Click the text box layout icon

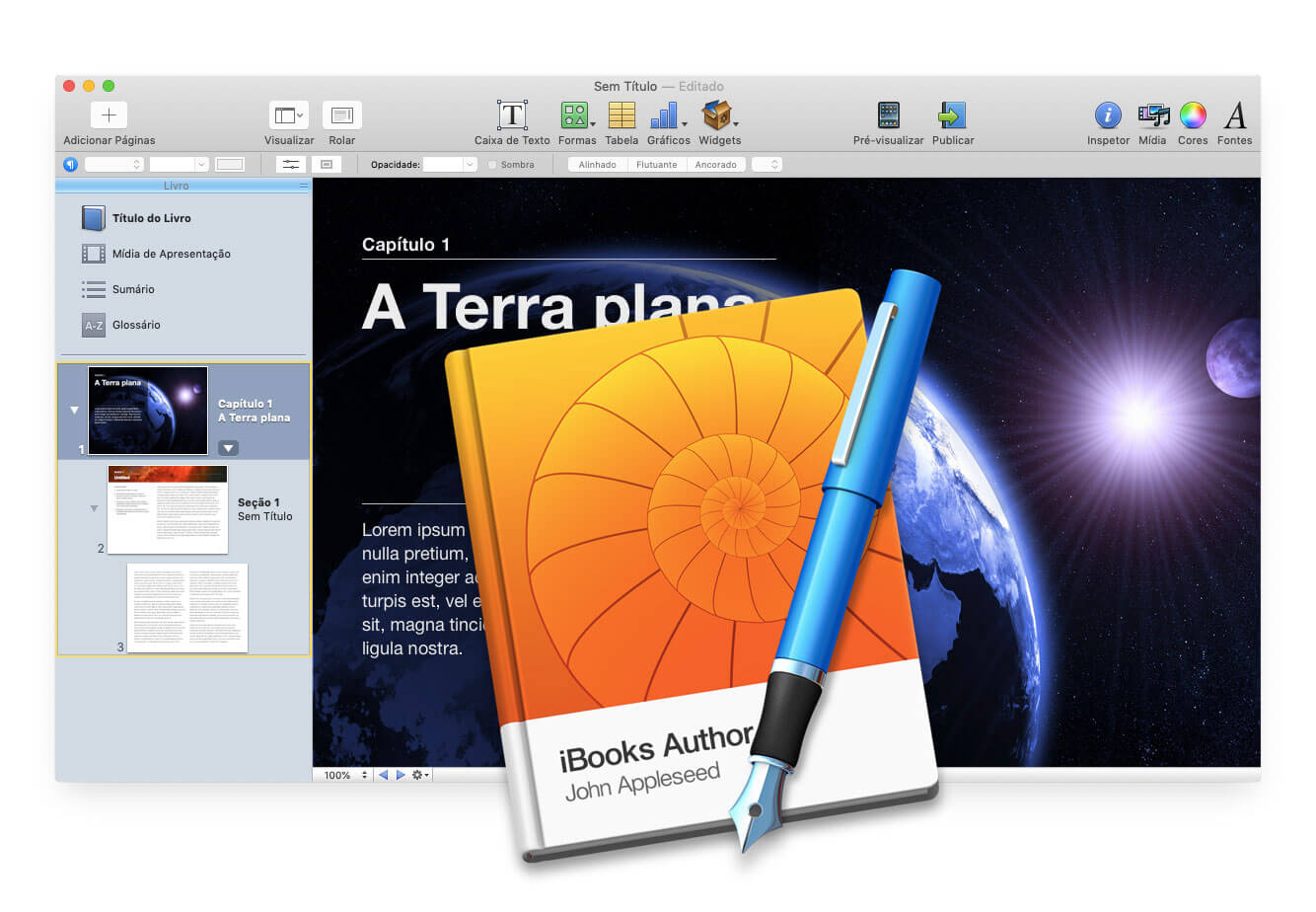point(327,165)
